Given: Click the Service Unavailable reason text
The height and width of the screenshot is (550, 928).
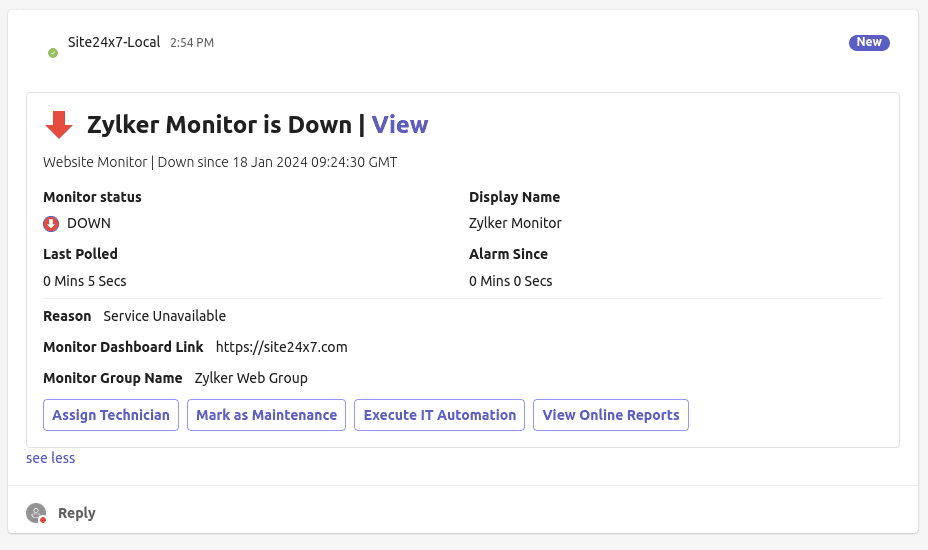Looking at the screenshot, I should pos(164,316).
